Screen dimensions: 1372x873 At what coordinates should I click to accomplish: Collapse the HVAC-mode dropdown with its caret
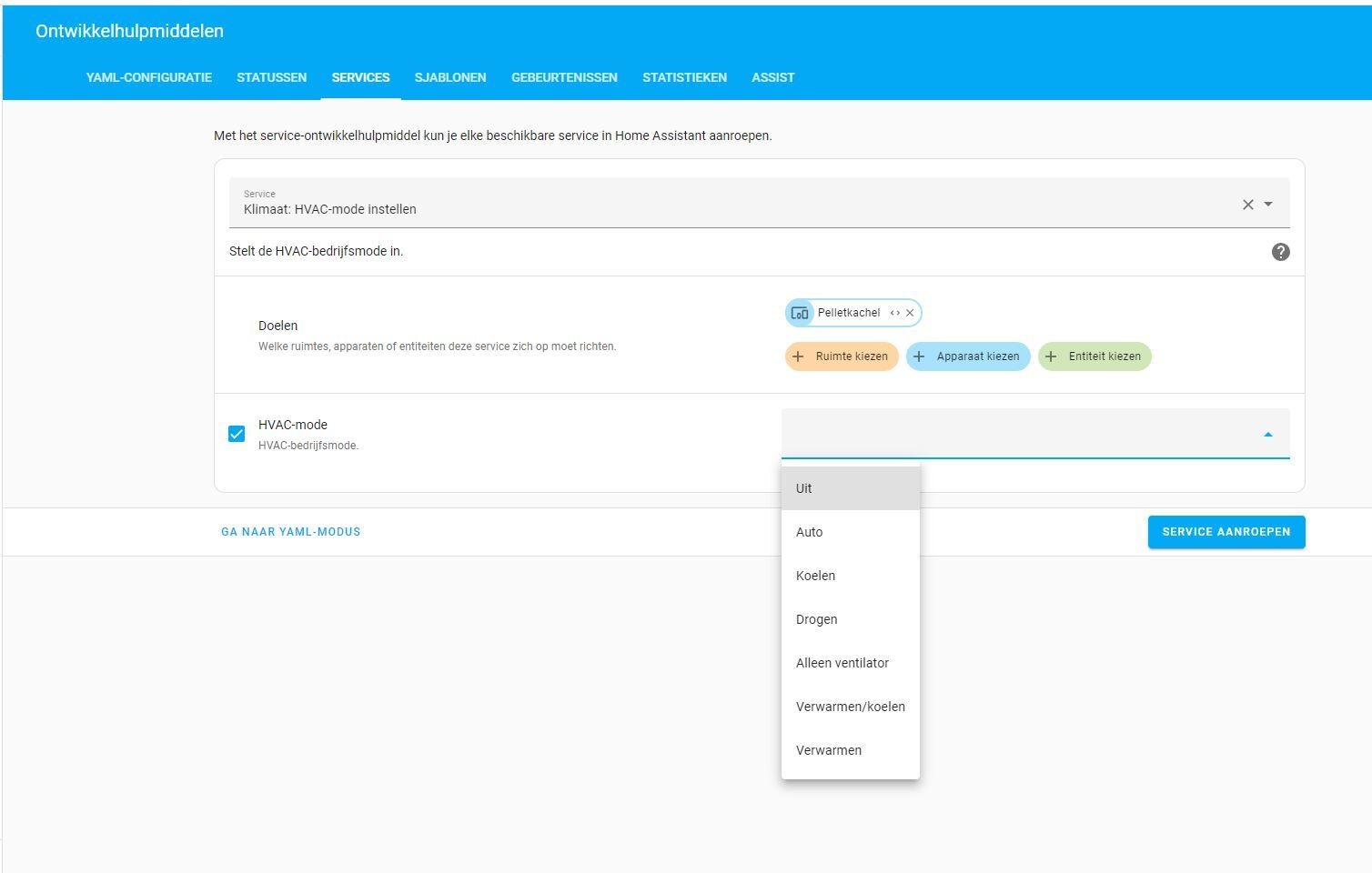click(x=1268, y=434)
